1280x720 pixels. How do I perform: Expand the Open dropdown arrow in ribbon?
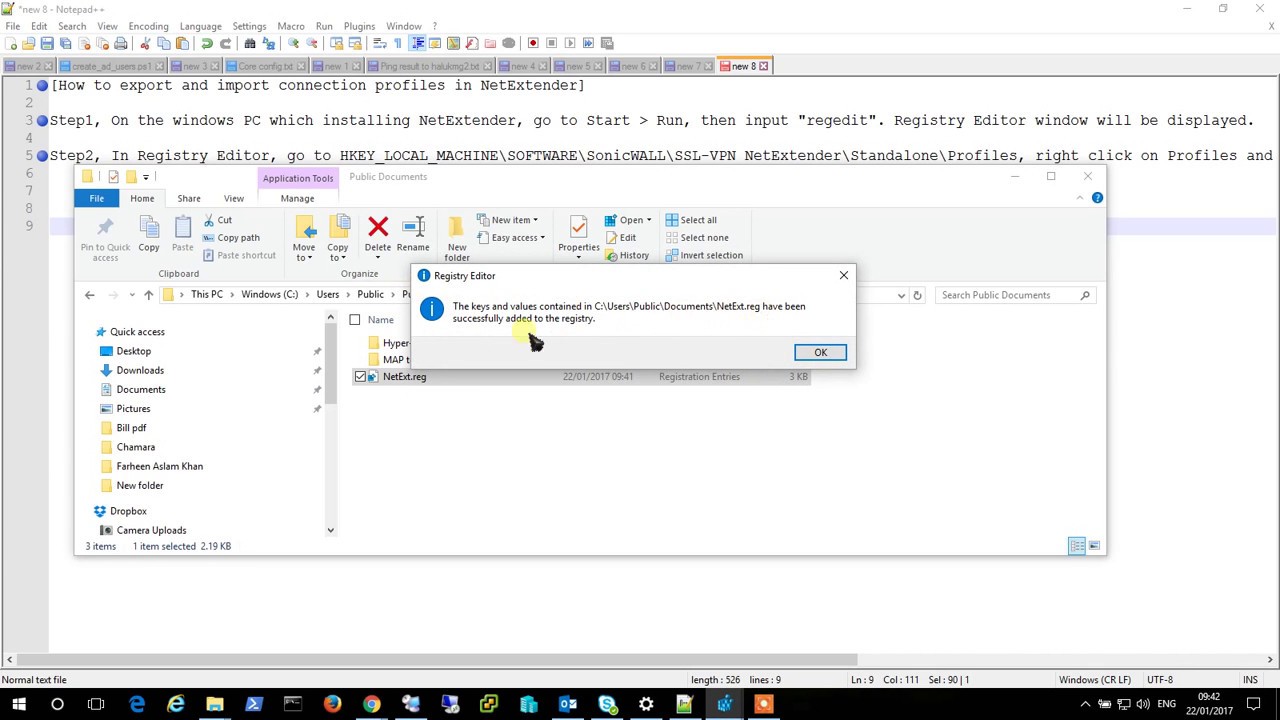tap(649, 220)
